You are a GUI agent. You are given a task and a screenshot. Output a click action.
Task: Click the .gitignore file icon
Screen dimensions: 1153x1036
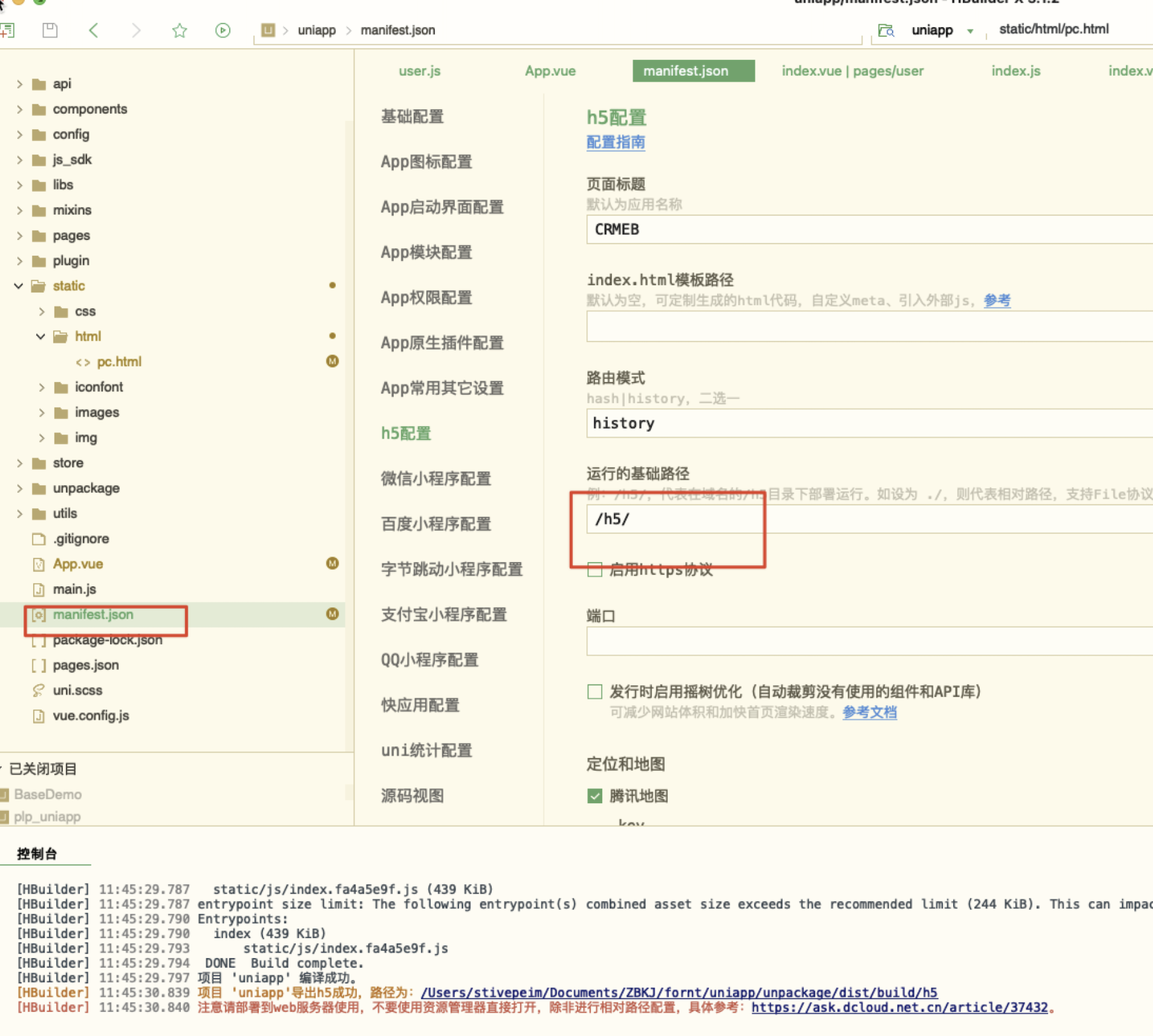pos(39,539)
